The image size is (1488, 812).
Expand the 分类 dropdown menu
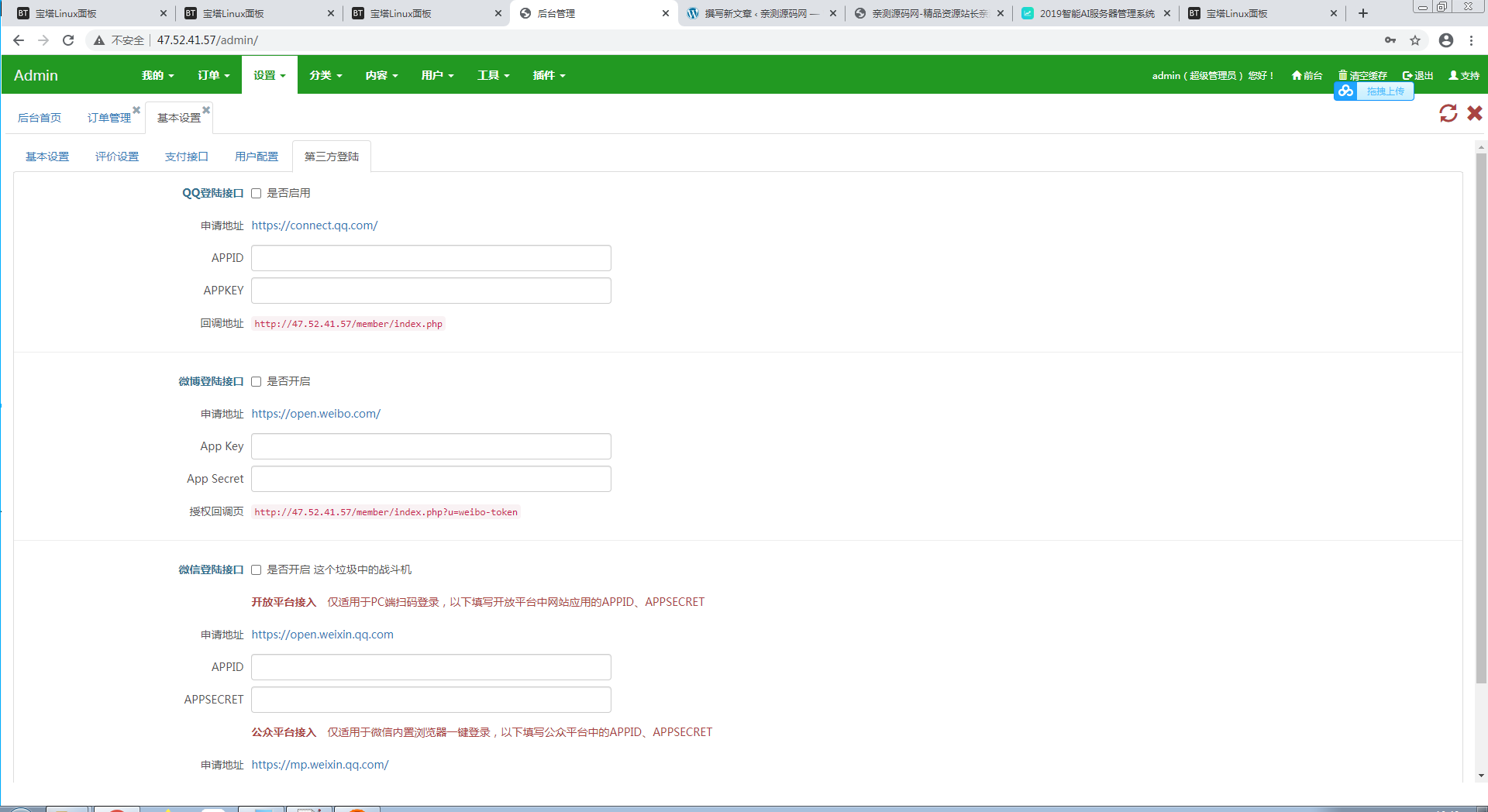point(325,75)
